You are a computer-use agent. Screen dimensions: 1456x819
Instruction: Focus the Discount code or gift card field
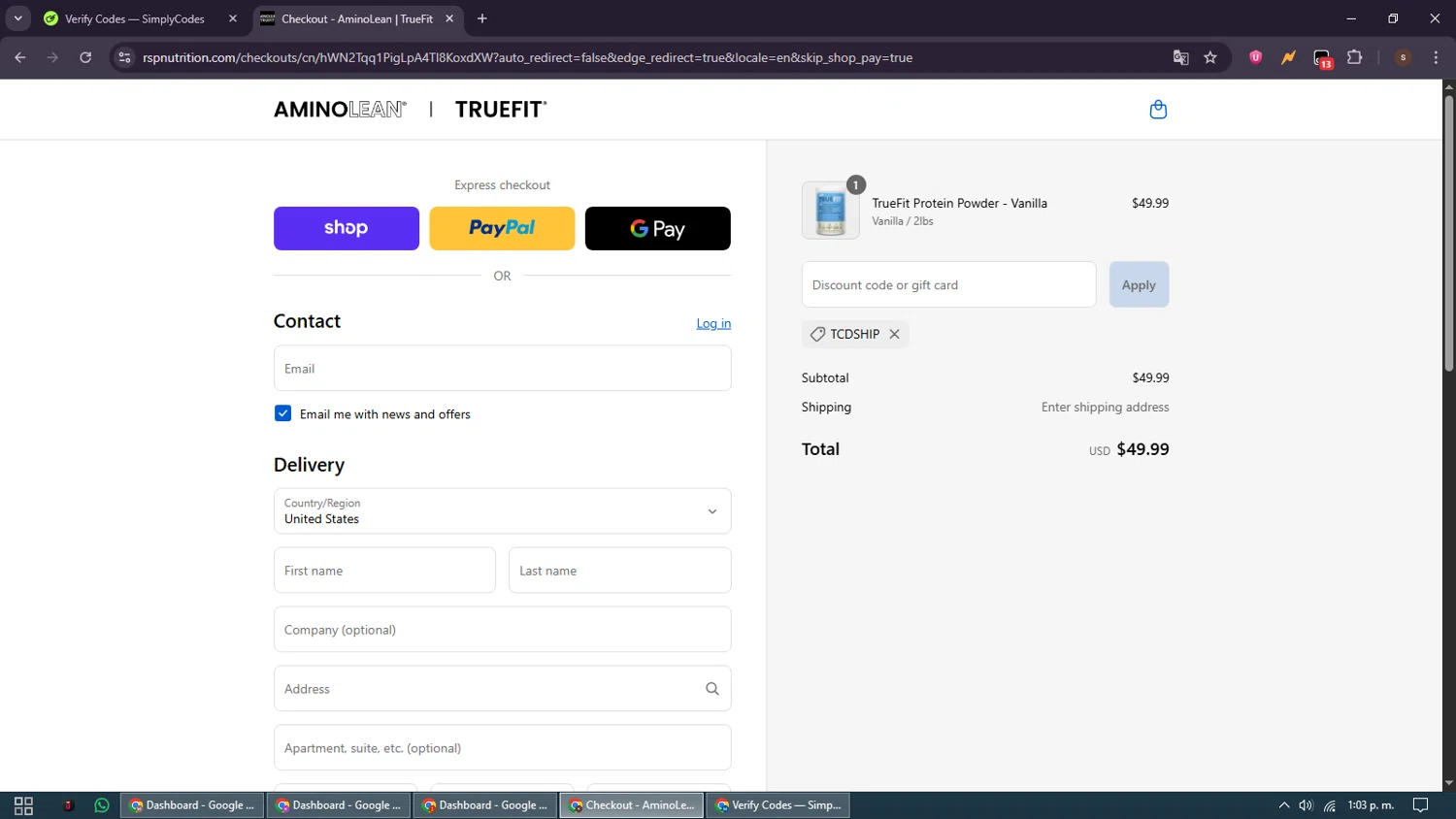pos(948,284)
